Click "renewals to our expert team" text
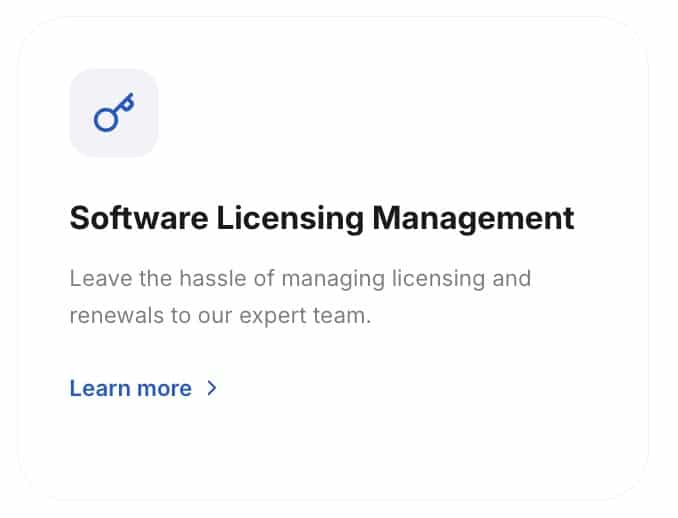 pyautogui.click(x=219, y=317)
